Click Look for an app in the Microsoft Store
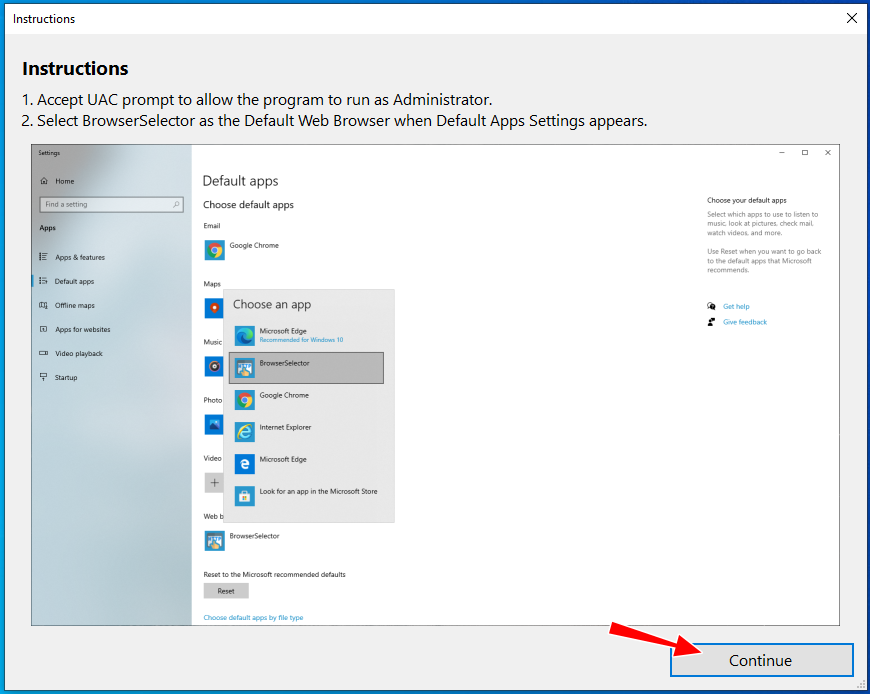The height and width of the screenshot is (694, 870). [x=306, y=496]
